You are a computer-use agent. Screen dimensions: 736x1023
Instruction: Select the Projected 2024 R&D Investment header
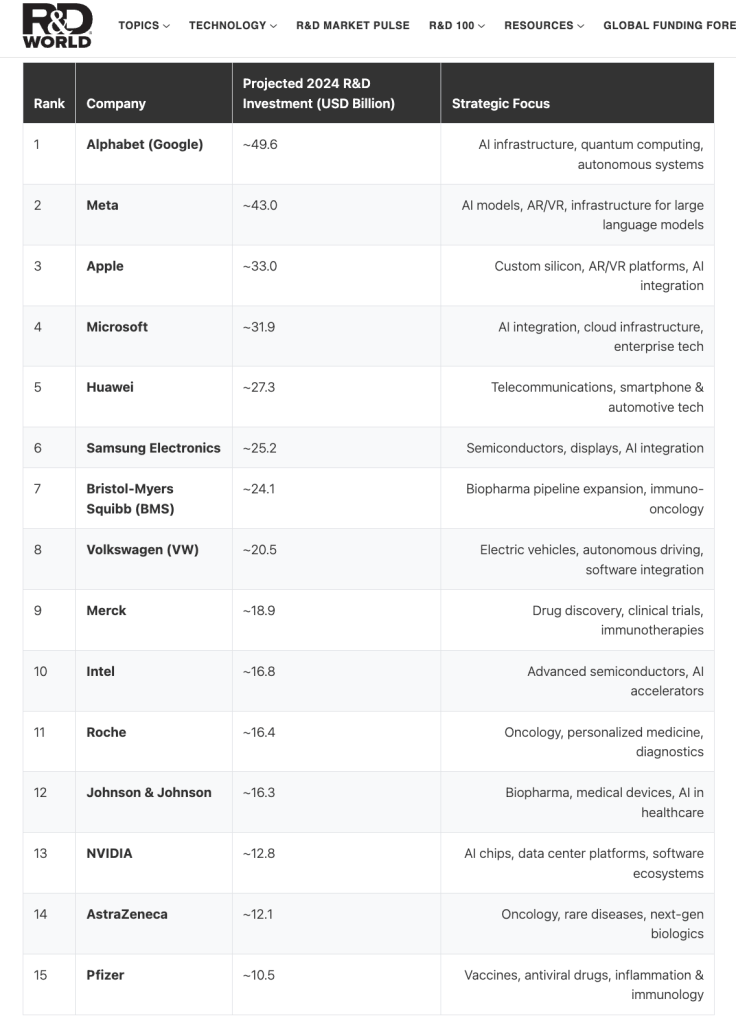[x=318, y=93]
